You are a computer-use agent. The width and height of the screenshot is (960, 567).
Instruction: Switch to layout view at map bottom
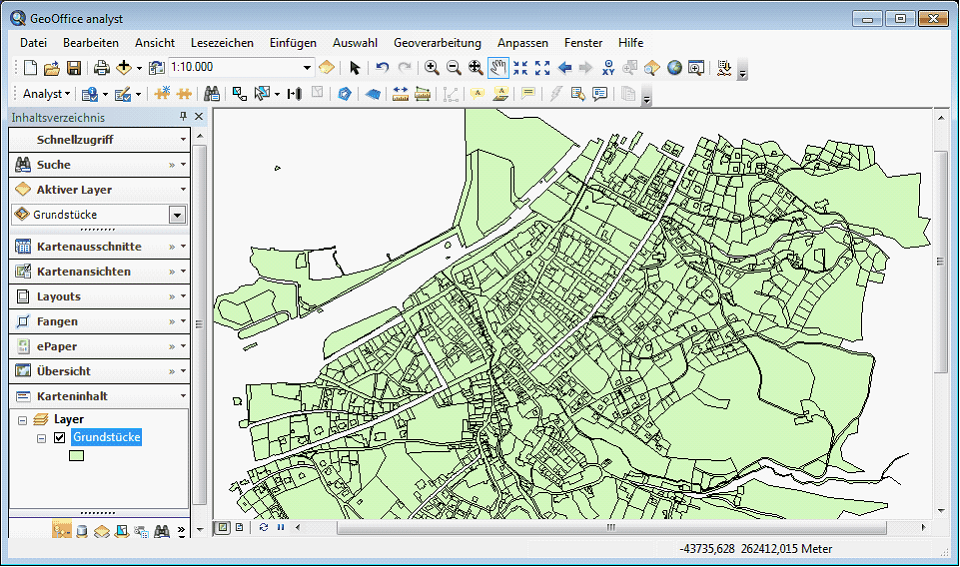point(239,527)
